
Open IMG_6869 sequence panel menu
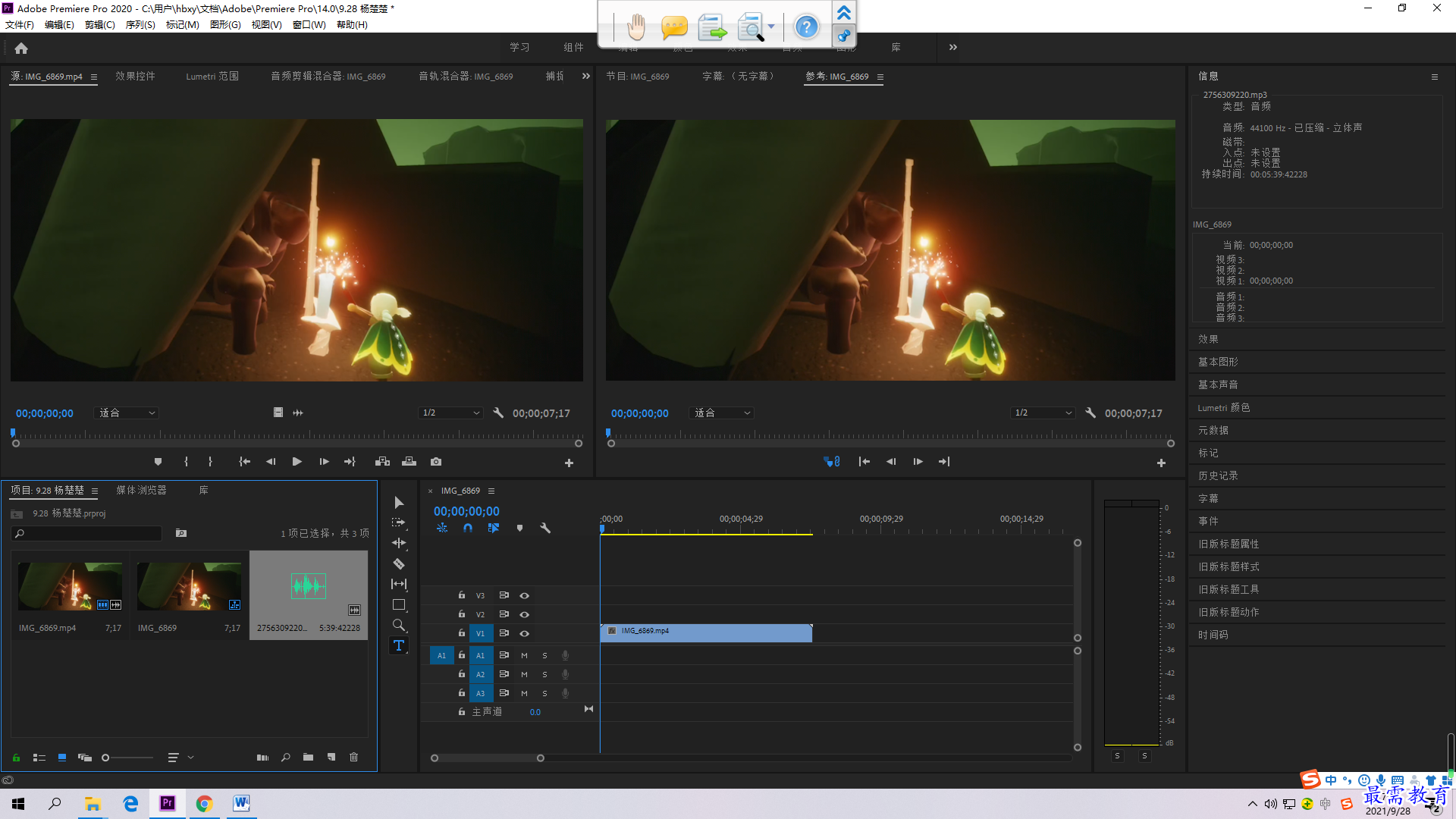491,491
